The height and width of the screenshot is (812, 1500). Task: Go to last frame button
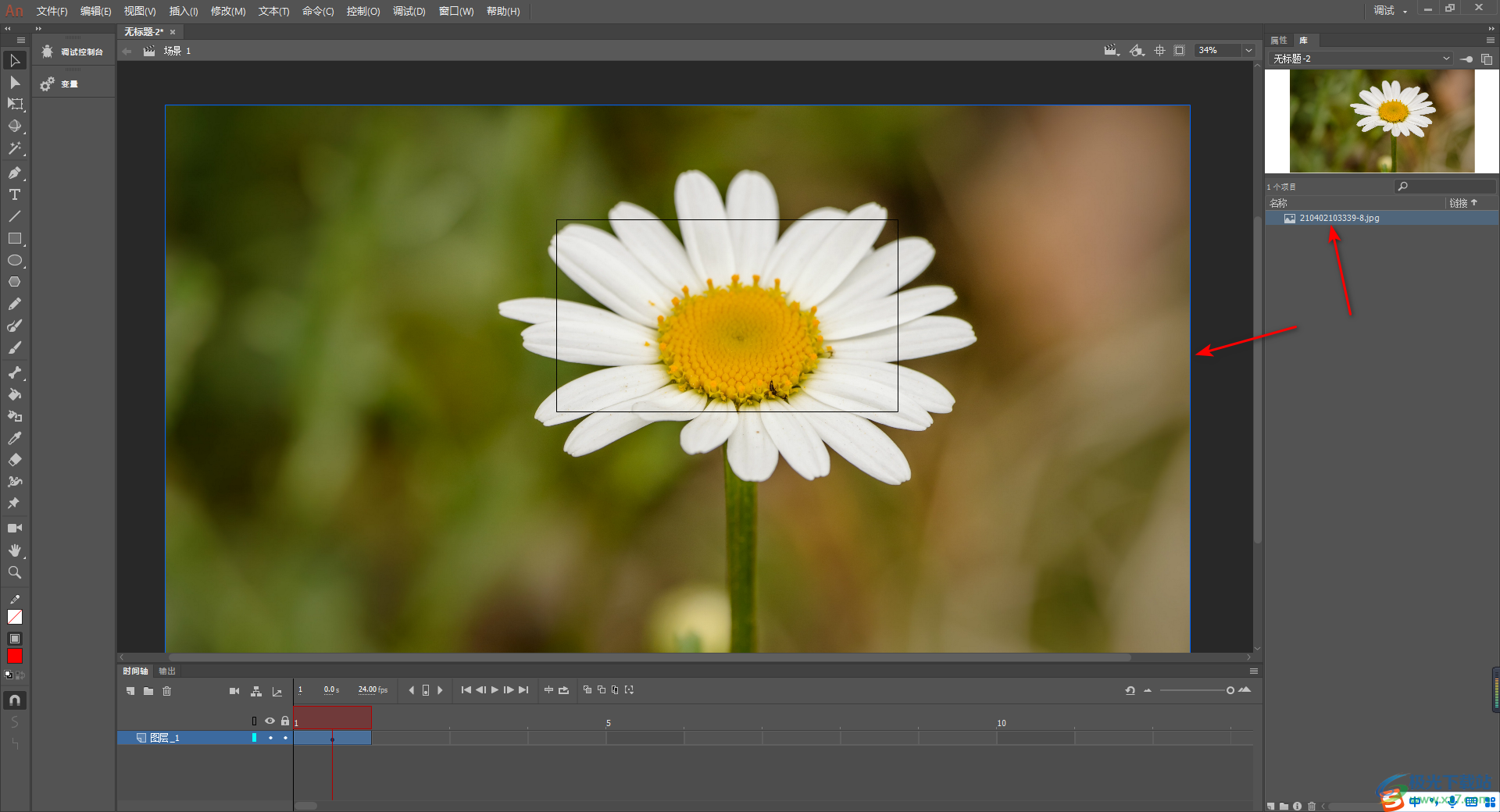tap(523, 690)
